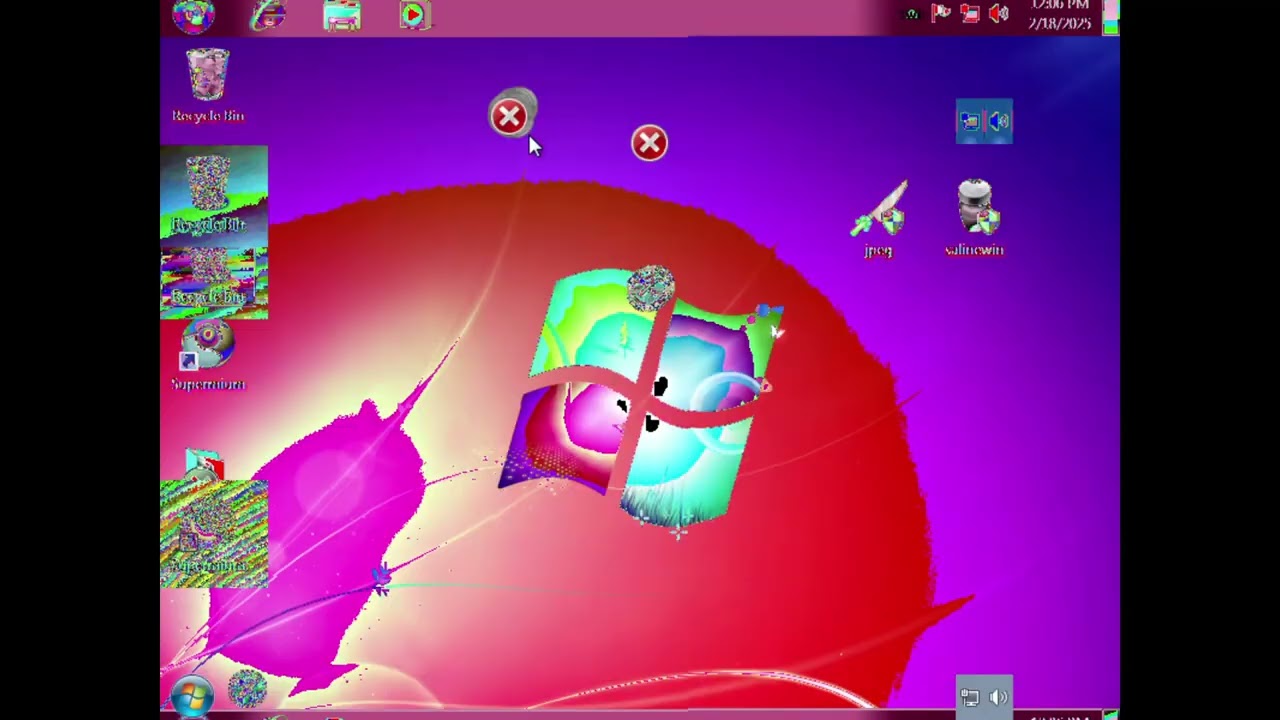Viewport: 1280px width, 720px height.
Task: Select the Supermium shortcut with the clear label
Action: 208,357
